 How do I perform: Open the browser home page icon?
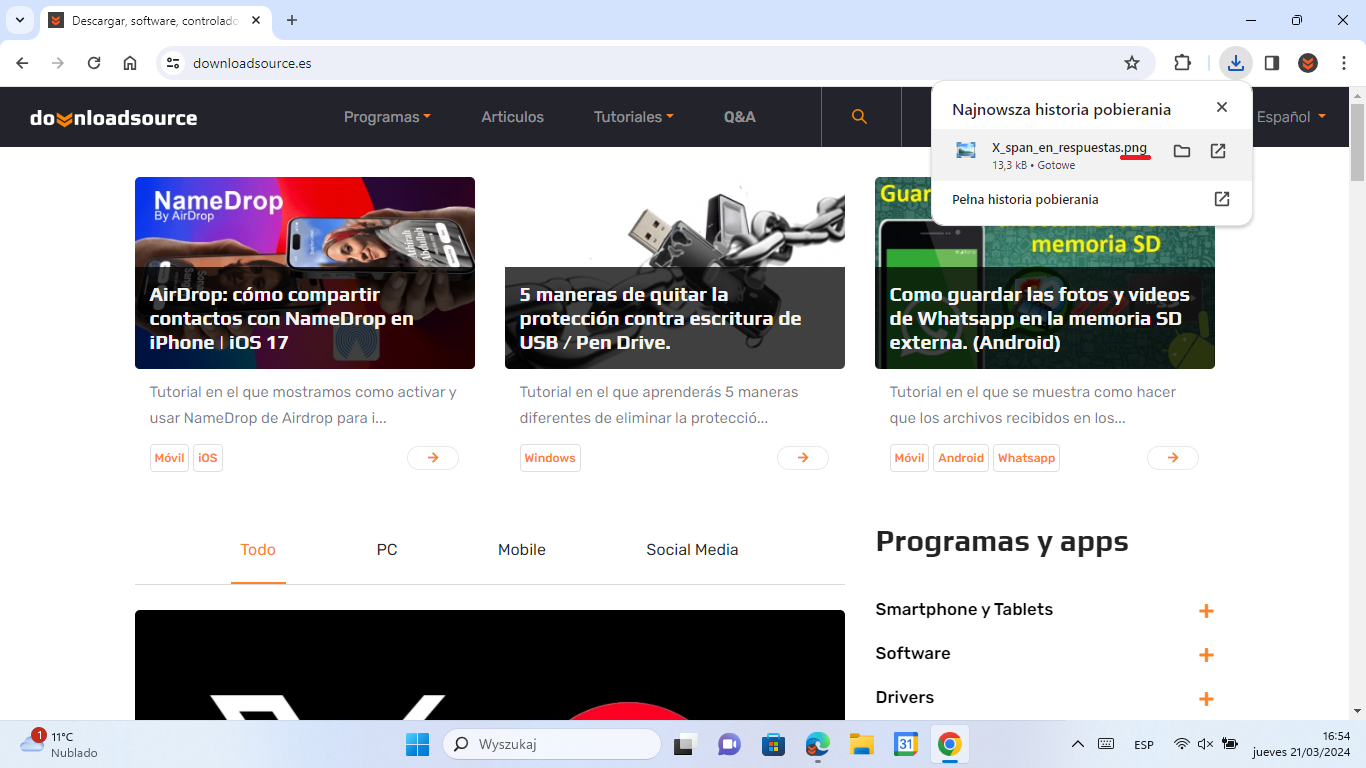[x=130, y=63]
